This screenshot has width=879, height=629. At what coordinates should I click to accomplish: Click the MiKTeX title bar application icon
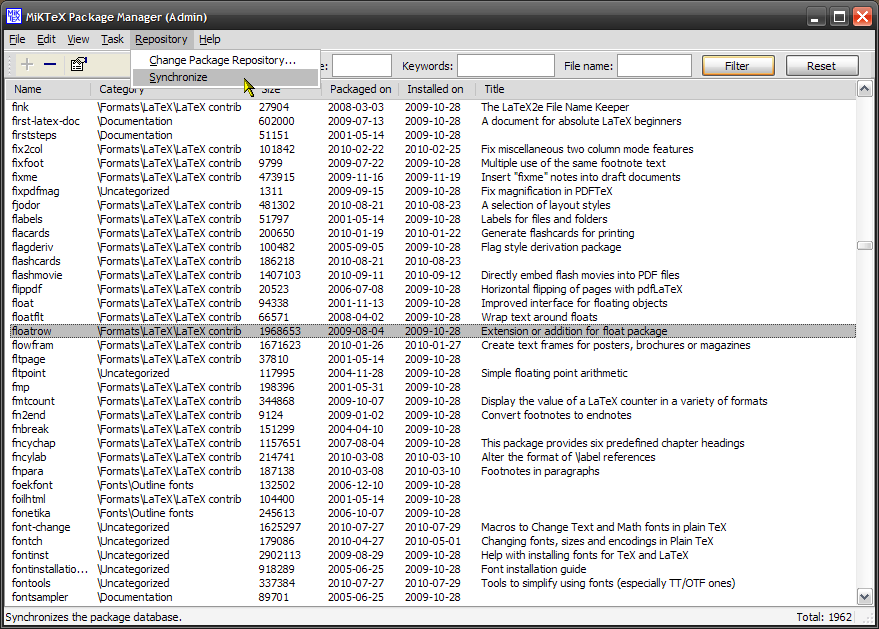[14, 16]
